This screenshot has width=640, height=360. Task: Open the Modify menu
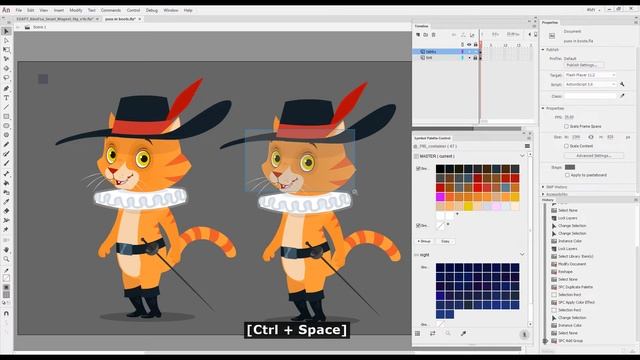click(x=76, y=10)
